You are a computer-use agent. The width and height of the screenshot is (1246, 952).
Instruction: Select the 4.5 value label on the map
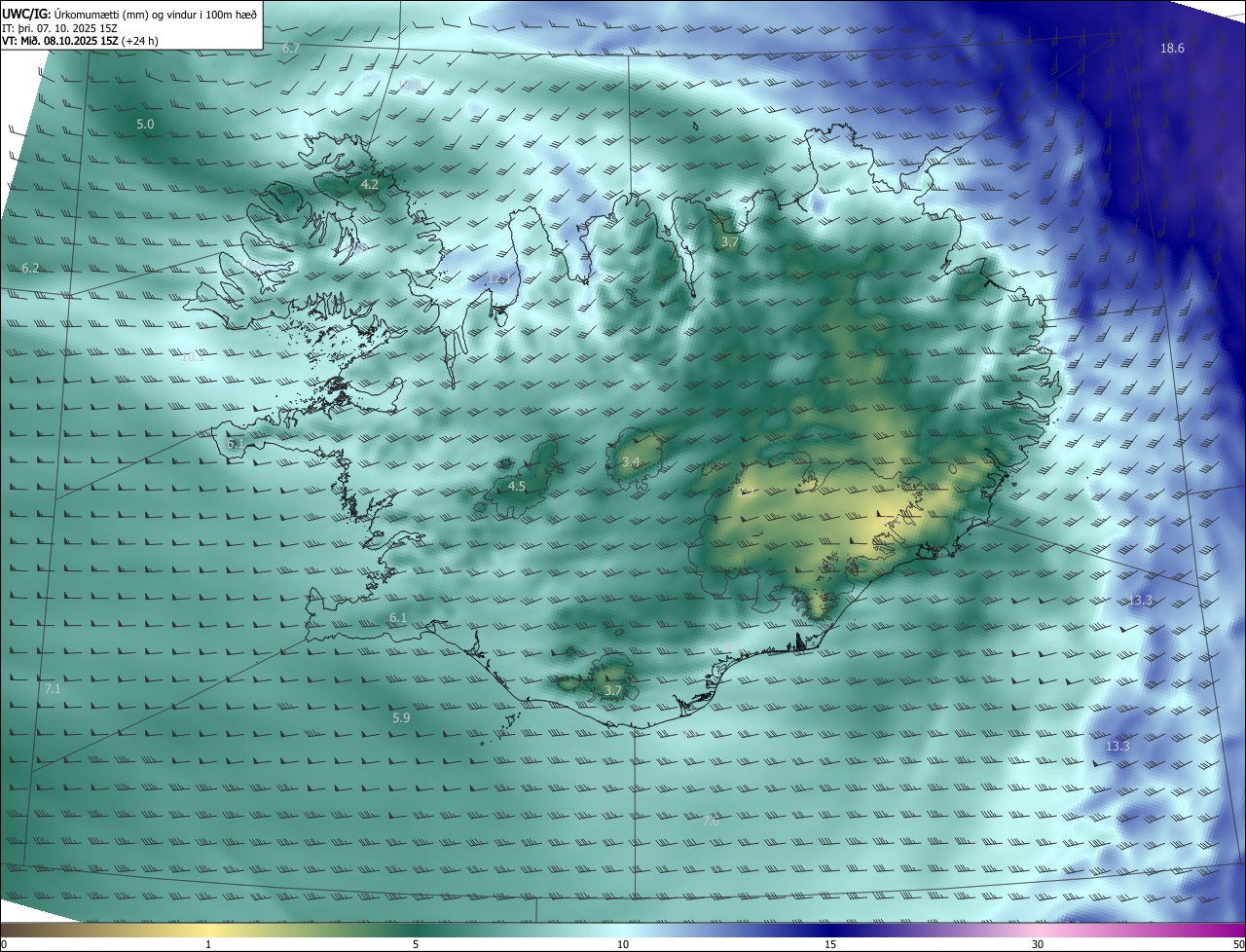pos(517,486)
